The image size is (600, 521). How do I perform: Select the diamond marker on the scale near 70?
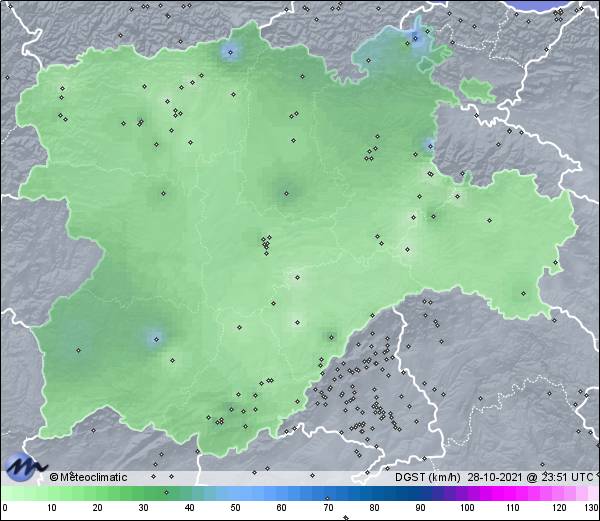coord(327,498)
